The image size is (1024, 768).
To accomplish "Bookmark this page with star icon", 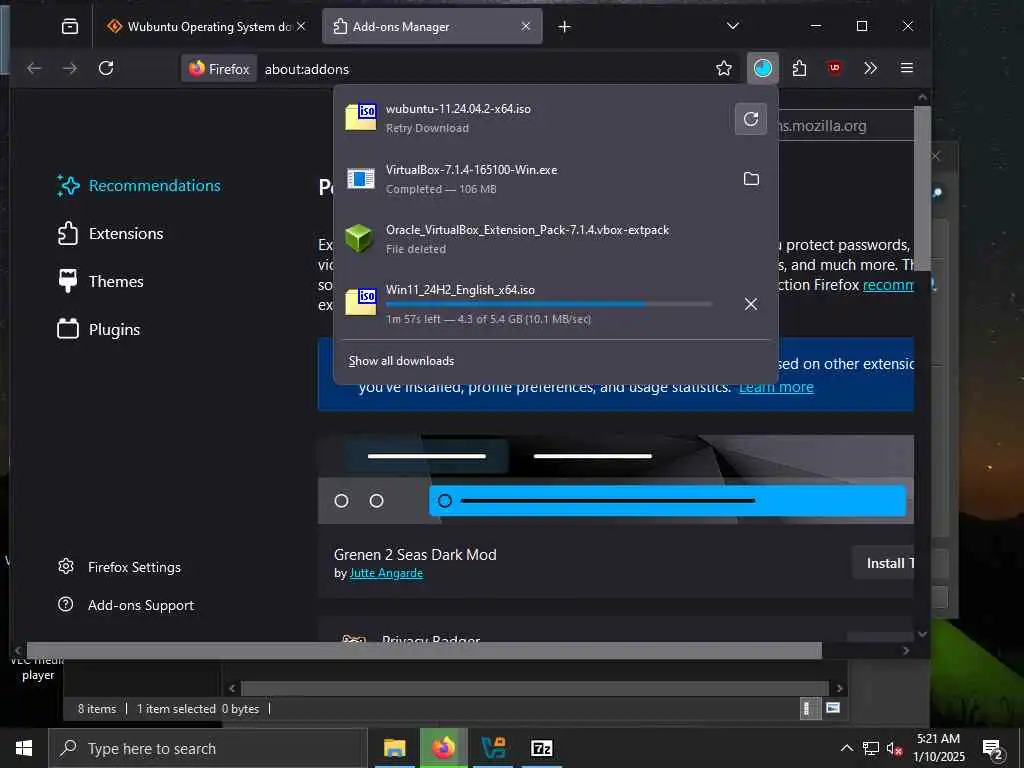I will tap(724, 69).
